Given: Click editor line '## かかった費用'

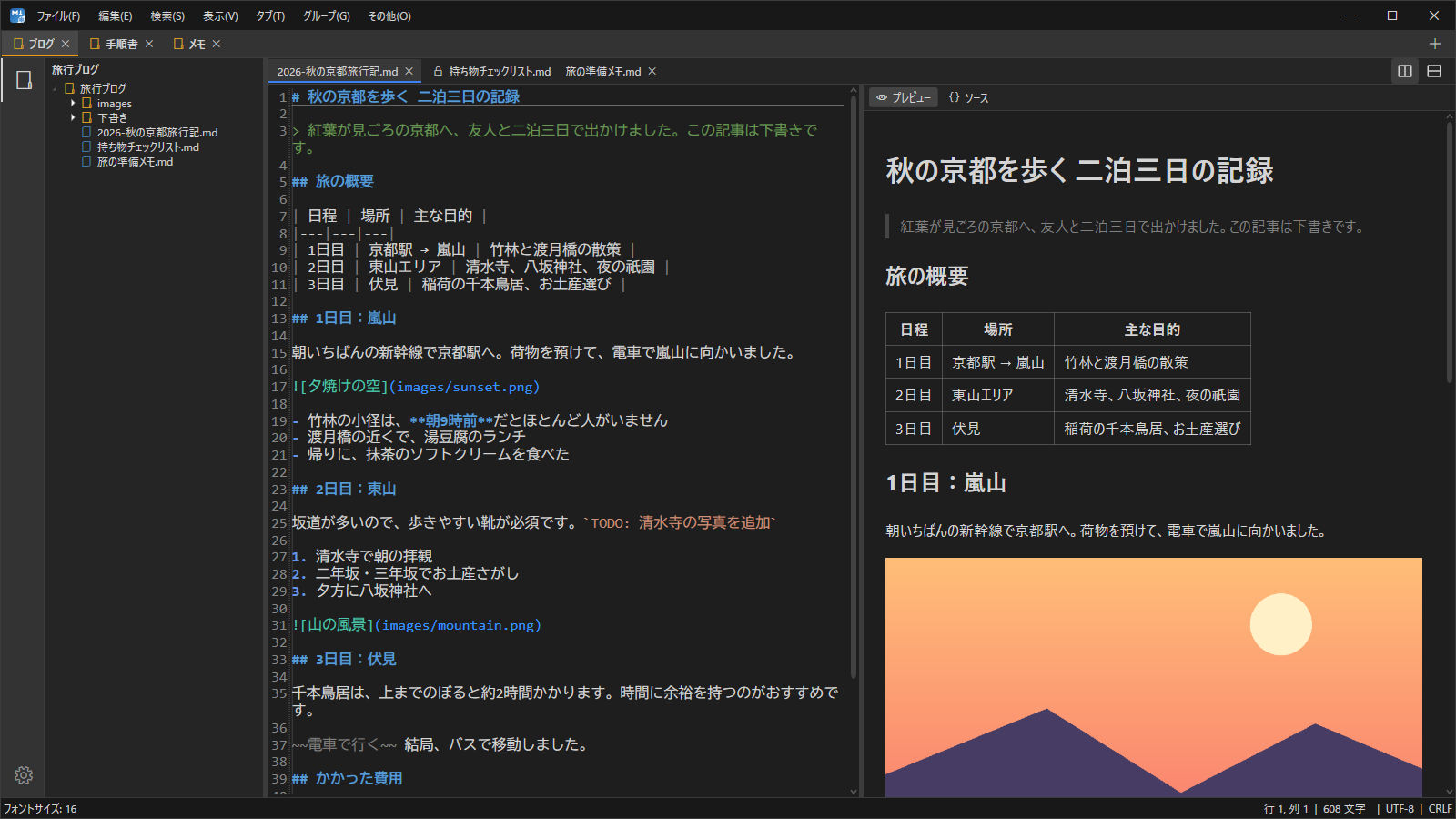Looking at the screenshot, I should tap(348, 778).
